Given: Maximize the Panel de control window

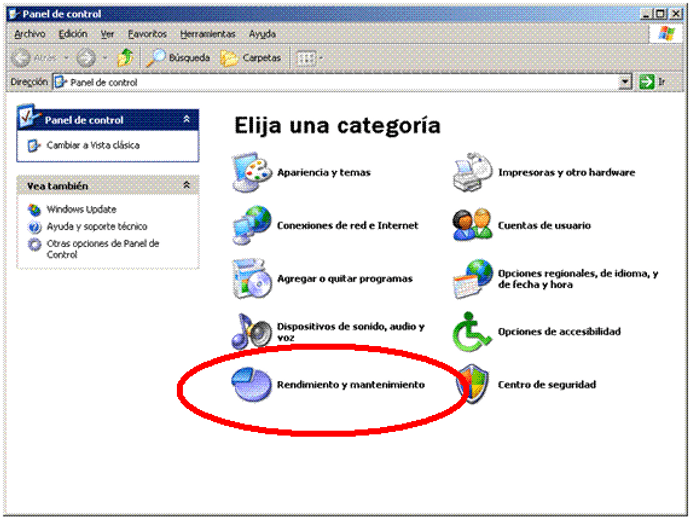Looking at the screenshot, I should tap(660, 14).
